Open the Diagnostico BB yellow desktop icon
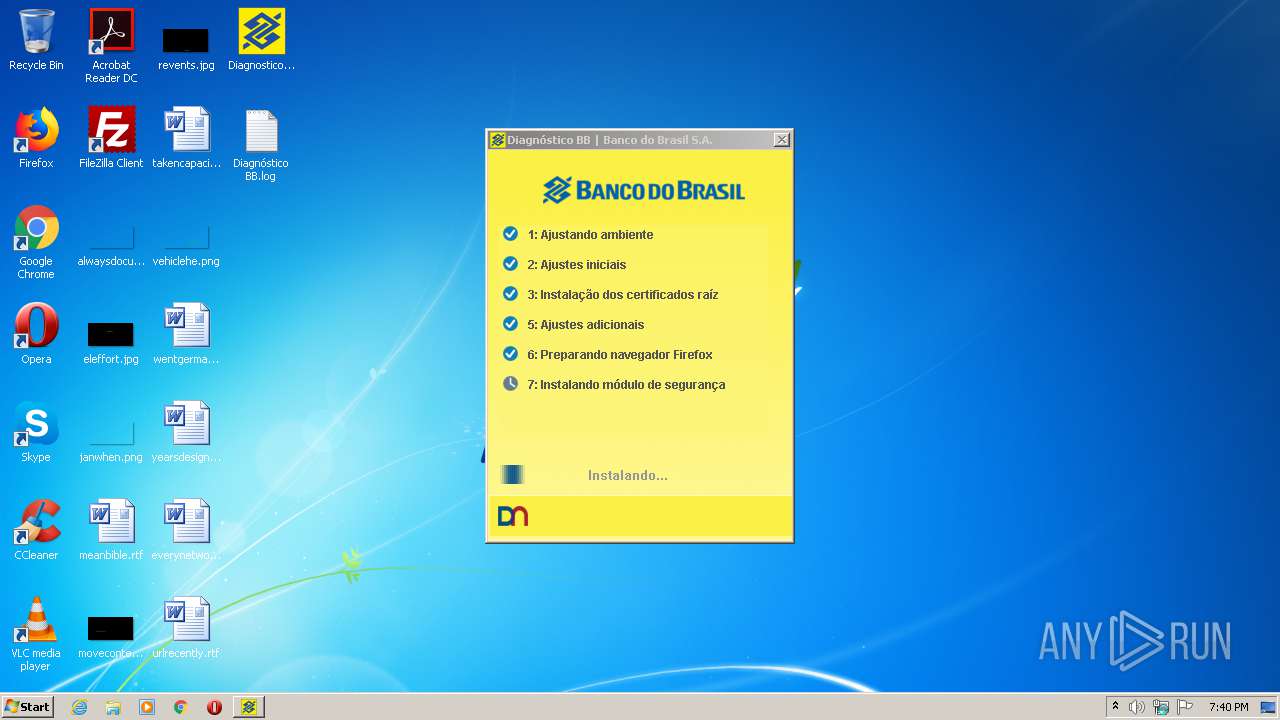Image resolution: width=1280 pixels, height=720 pixels. pos(261,40)
